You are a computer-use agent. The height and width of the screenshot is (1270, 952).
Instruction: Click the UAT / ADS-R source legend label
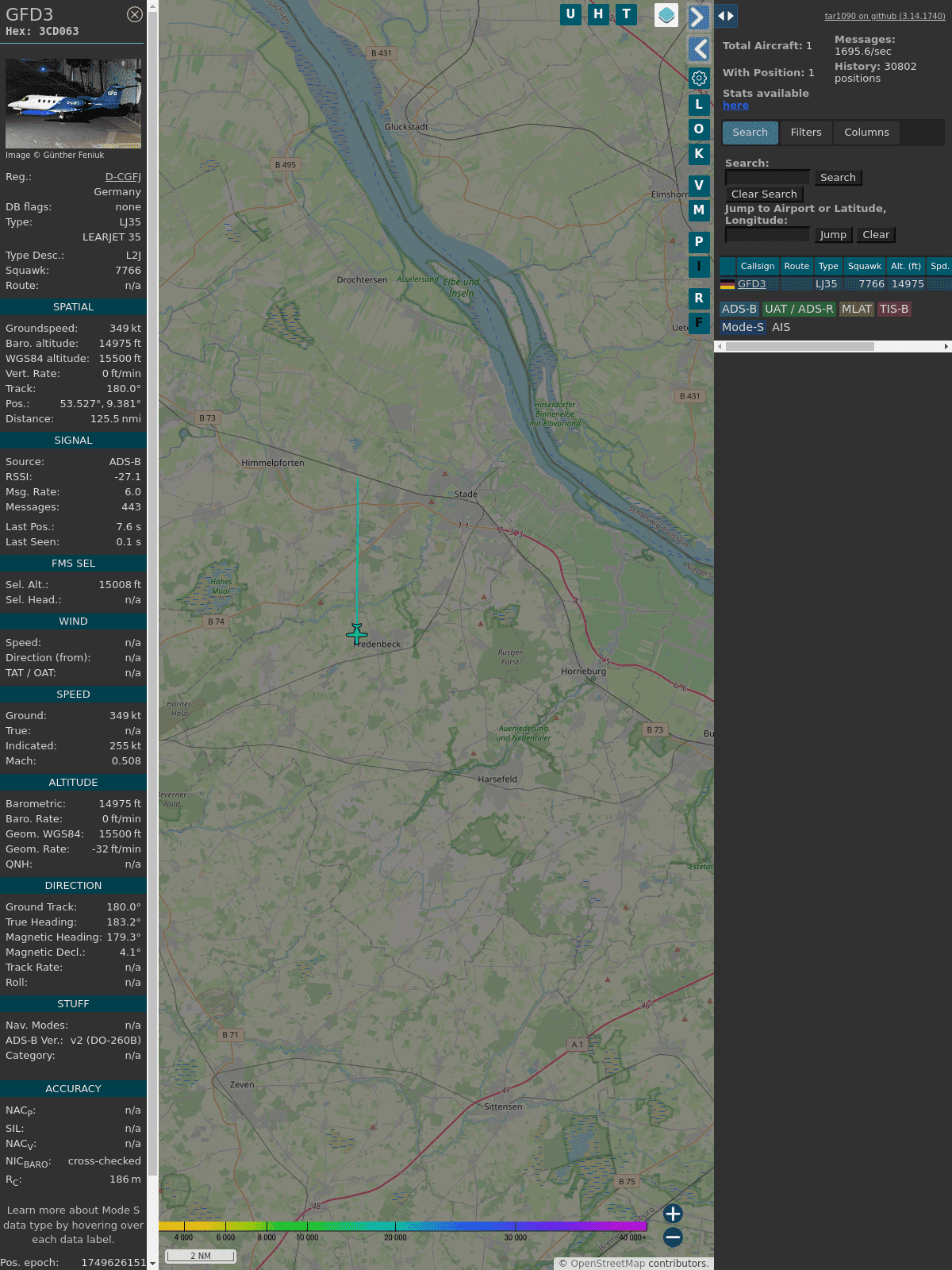(799, 310)
